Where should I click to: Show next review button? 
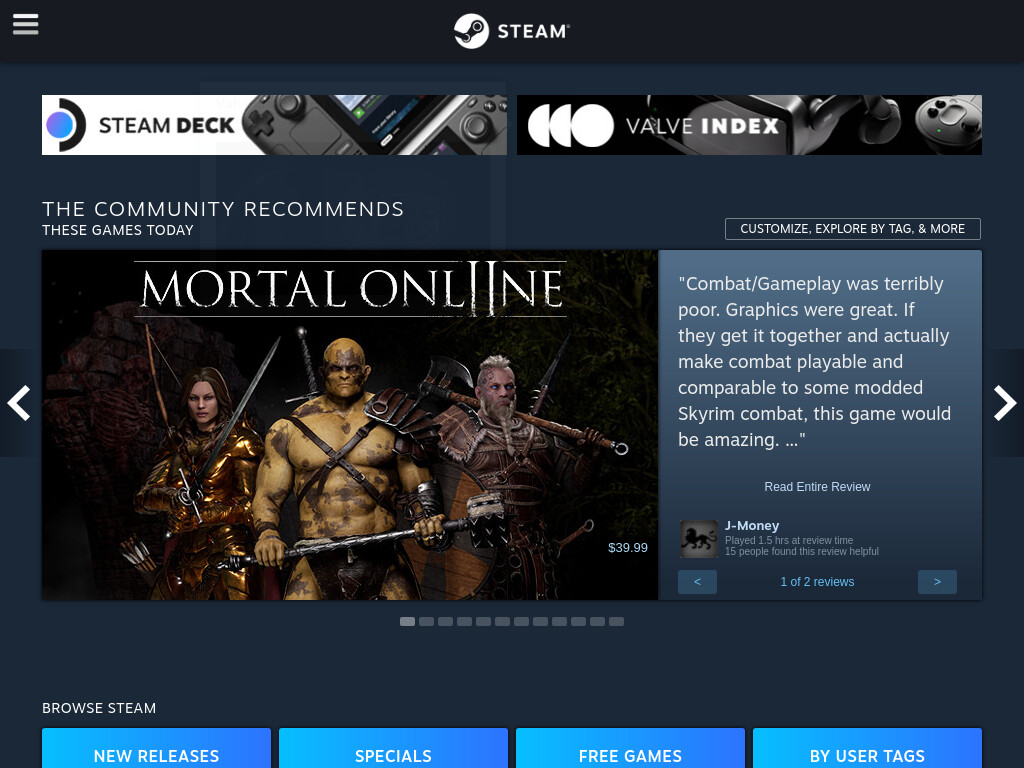(937, 582)
